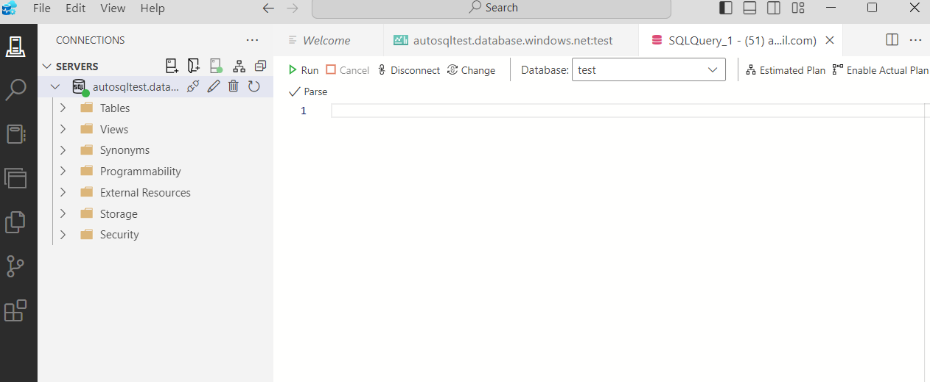Click the disconnect plug icon on autosqltest server
Viewport: 930px width, 382px height.
[192, 87]
